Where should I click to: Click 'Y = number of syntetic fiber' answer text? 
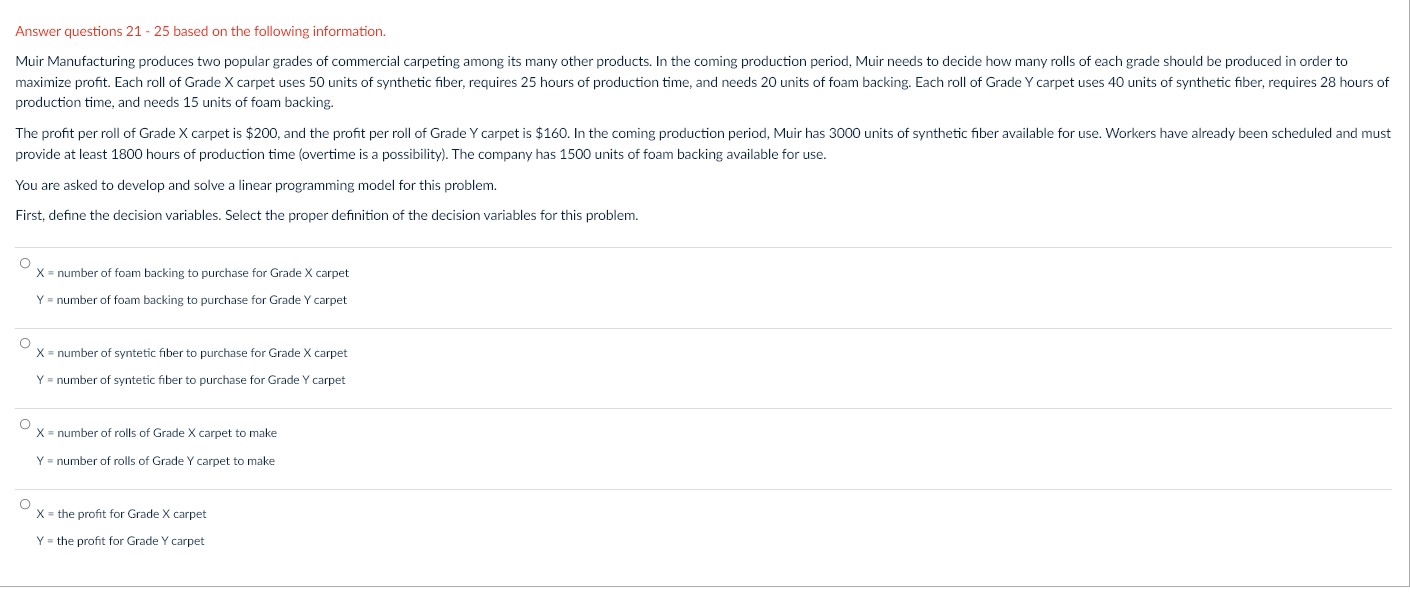click(x=190, y=380)
